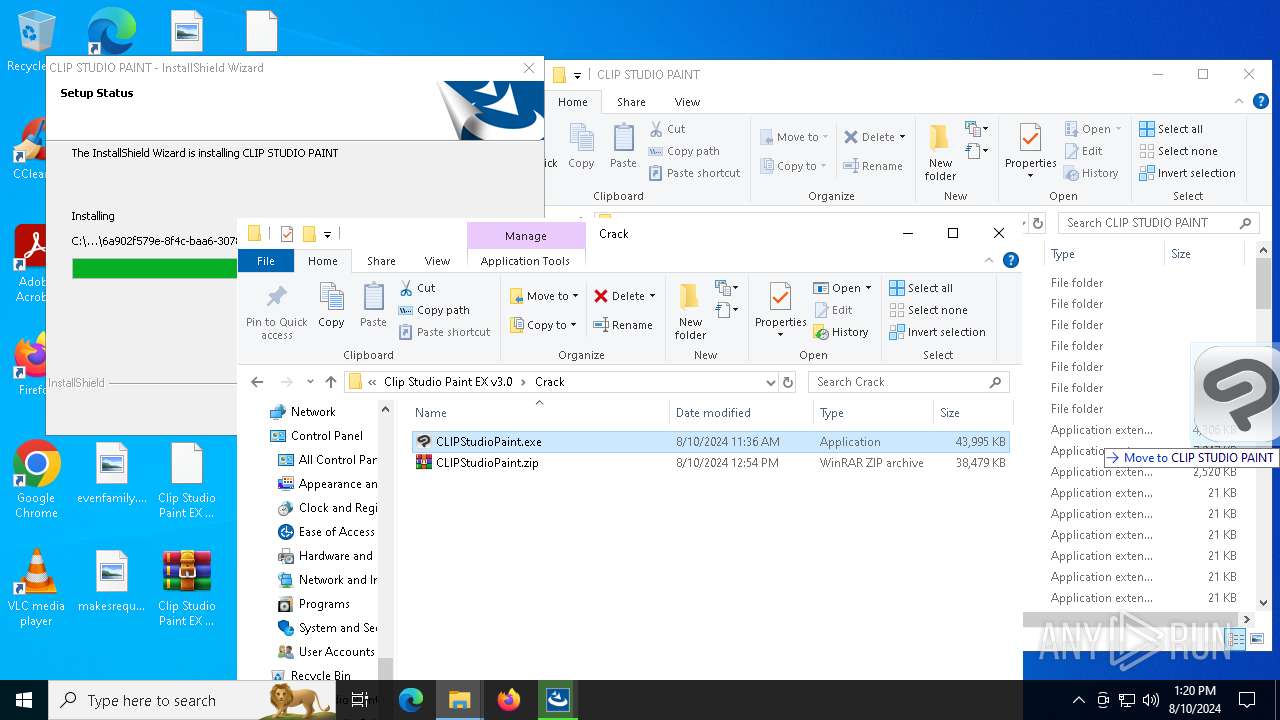Click the Crack window help icon
Screen dimensions: 1280x720
1011,260
